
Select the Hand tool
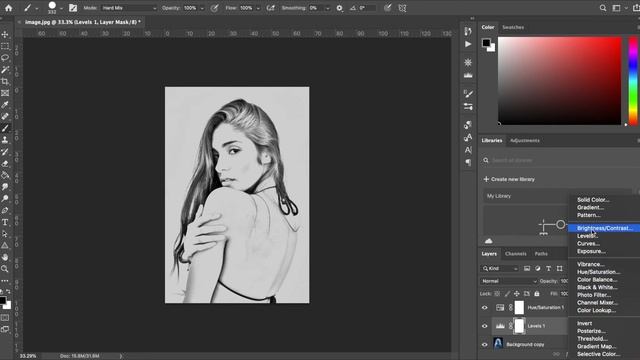[x=5, y=258]
